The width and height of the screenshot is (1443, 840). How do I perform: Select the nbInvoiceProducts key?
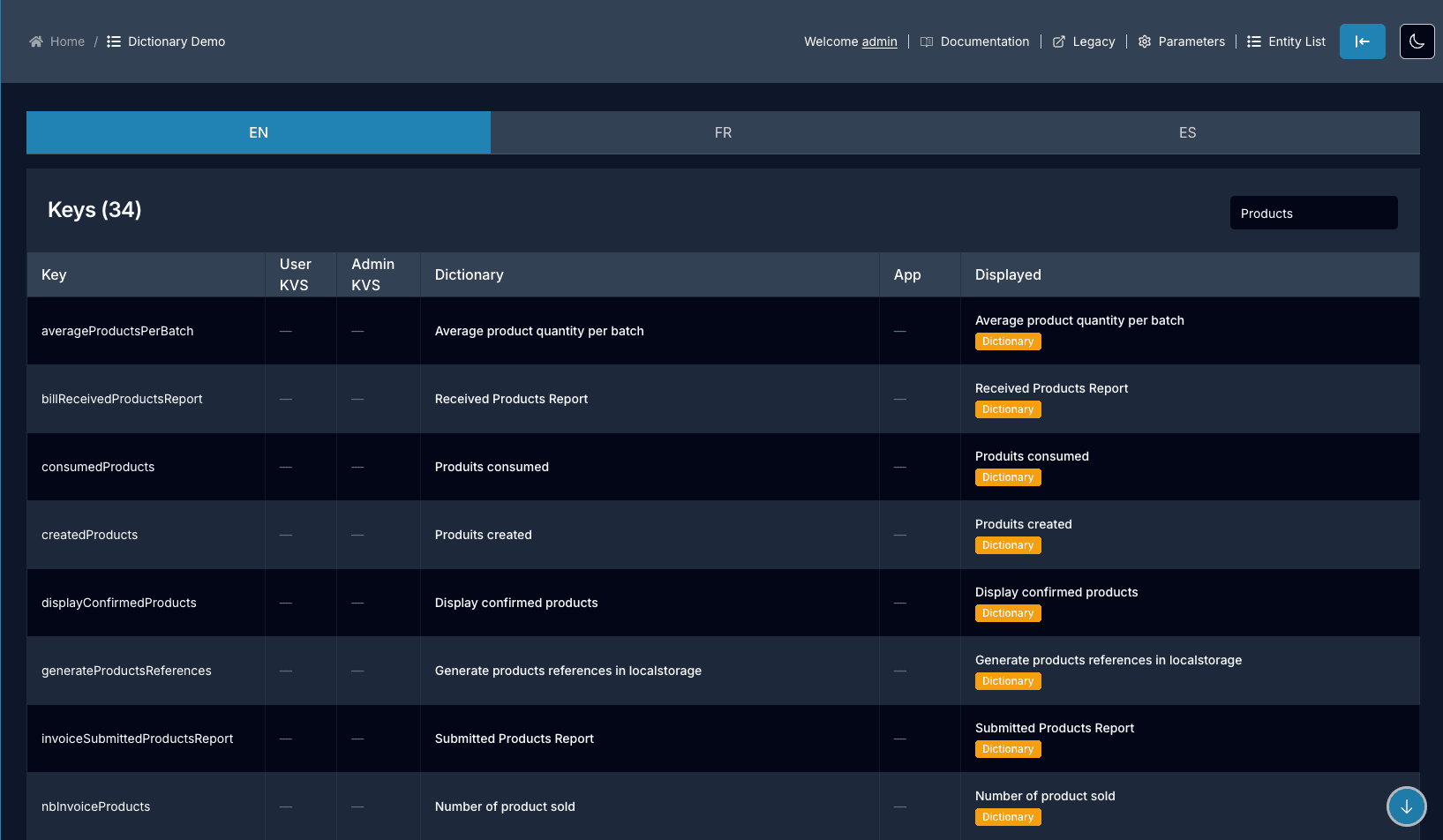click(x=96, y=806)
